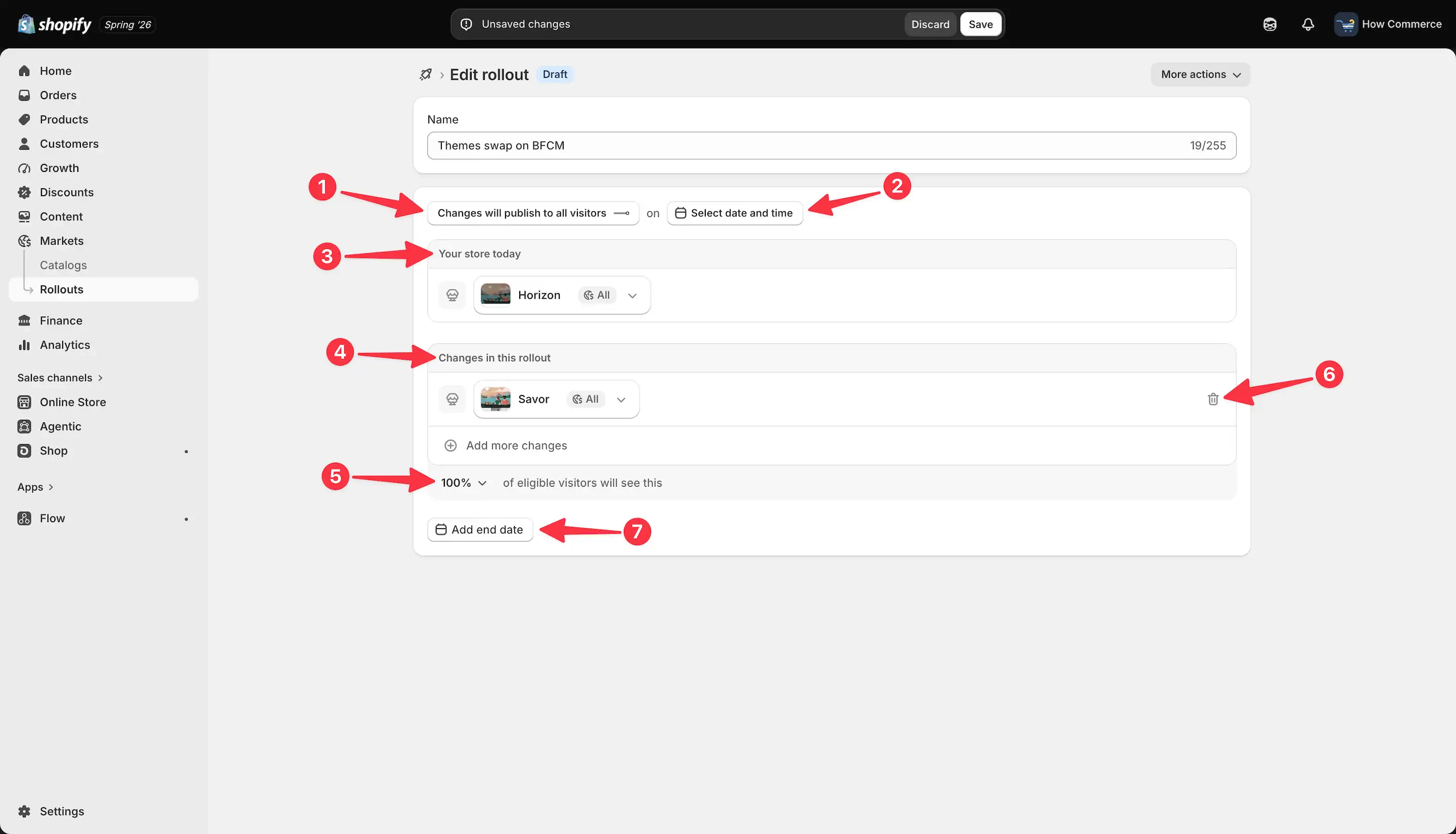Click the Discounts badge icon

[x=24, y=193]
